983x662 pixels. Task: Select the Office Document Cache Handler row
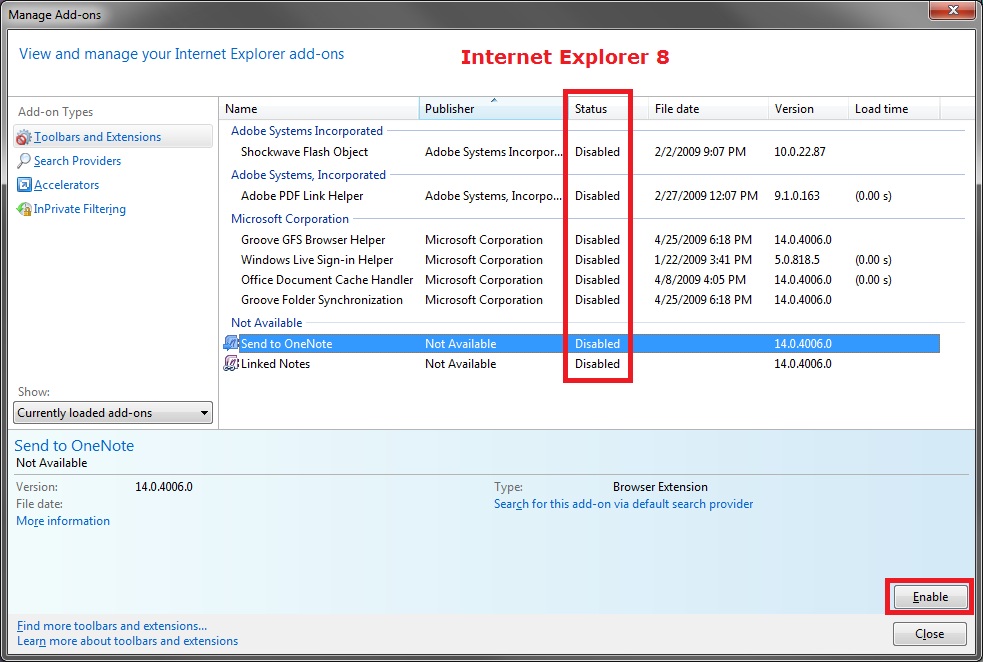click(581, 280)
